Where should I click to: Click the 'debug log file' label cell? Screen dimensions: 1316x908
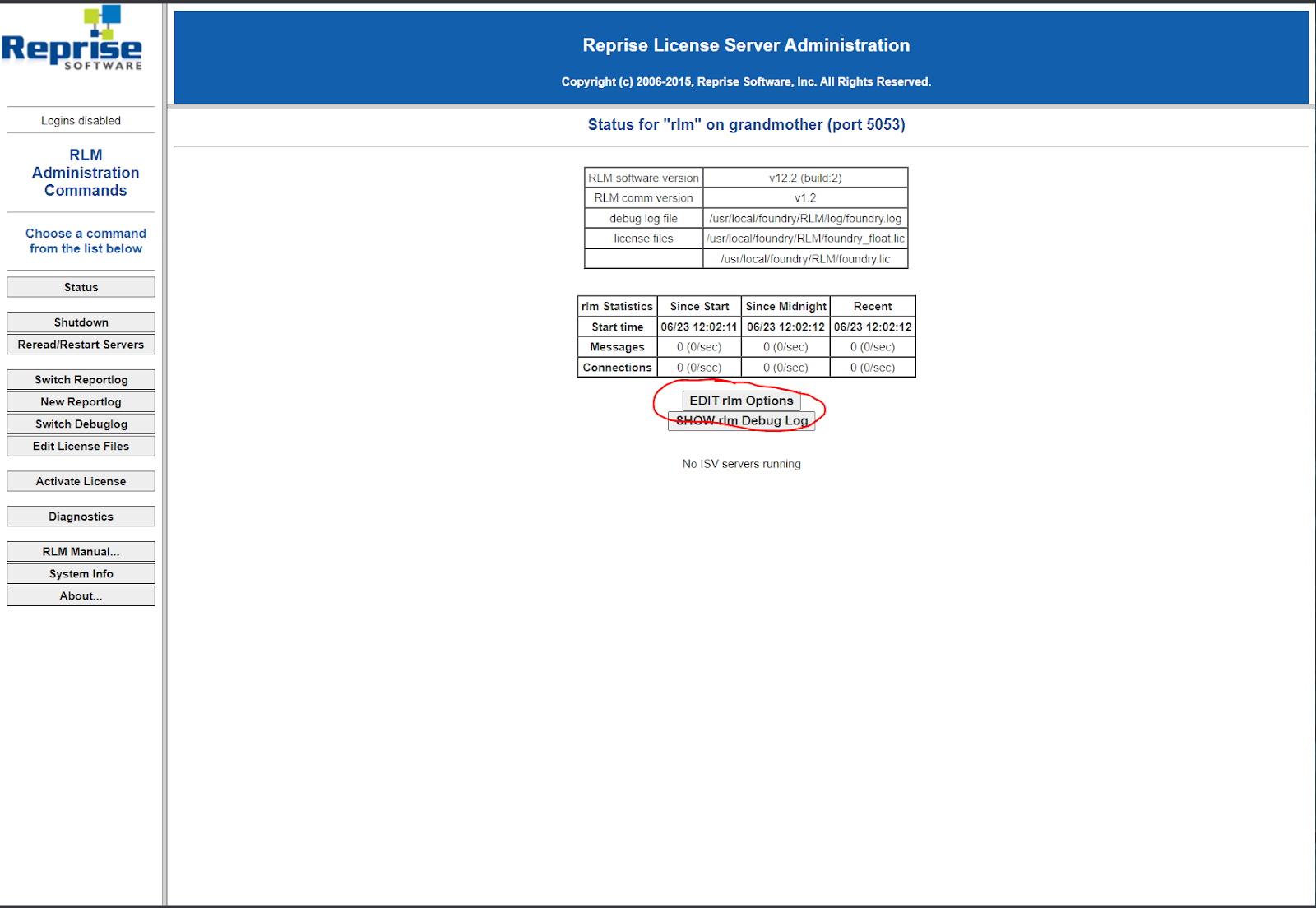pyautogui.click(x=643, y=219)
